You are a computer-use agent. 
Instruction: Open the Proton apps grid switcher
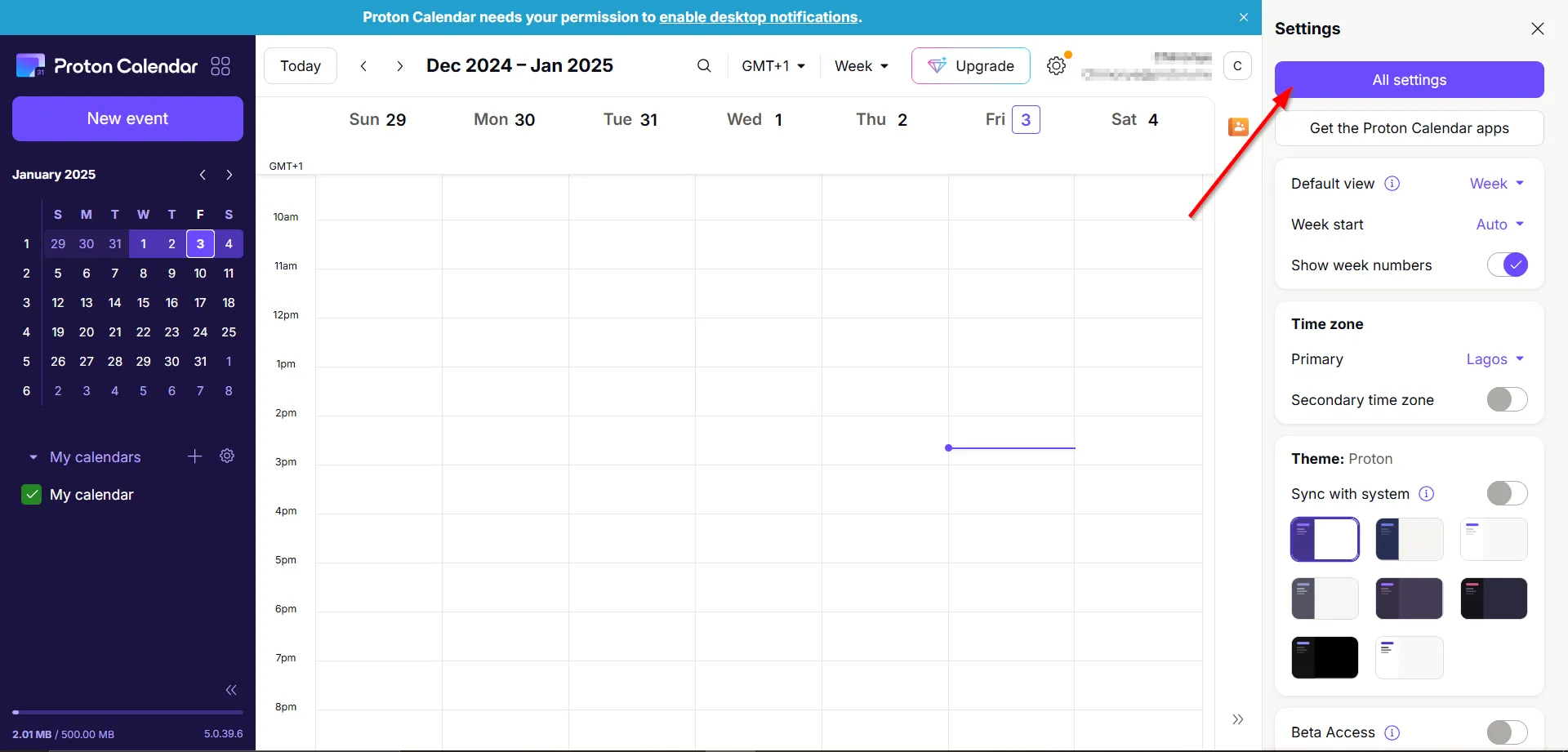220,66
